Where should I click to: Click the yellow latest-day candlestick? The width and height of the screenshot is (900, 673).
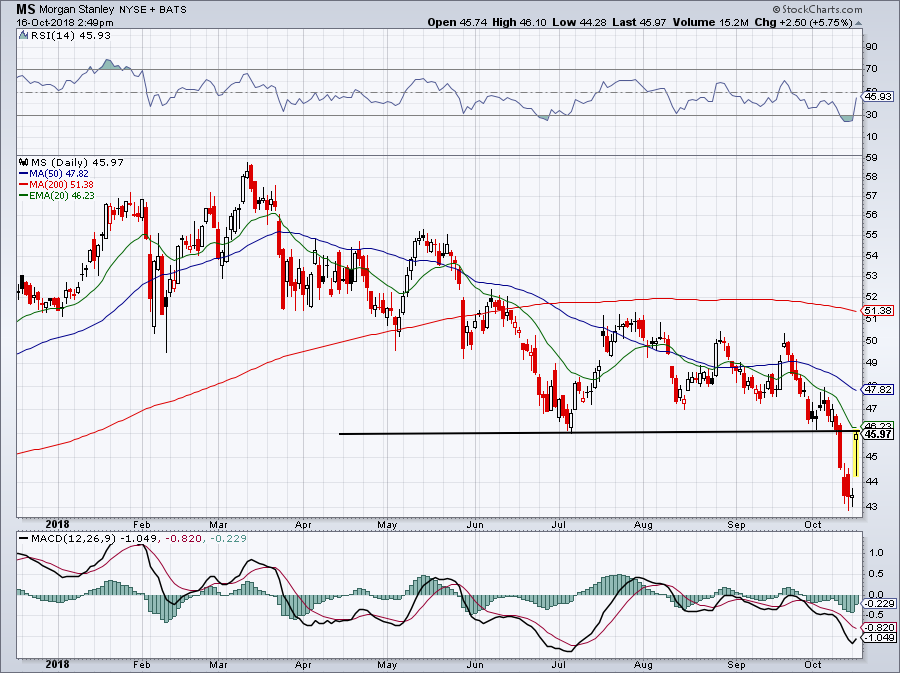click(856, 454)
